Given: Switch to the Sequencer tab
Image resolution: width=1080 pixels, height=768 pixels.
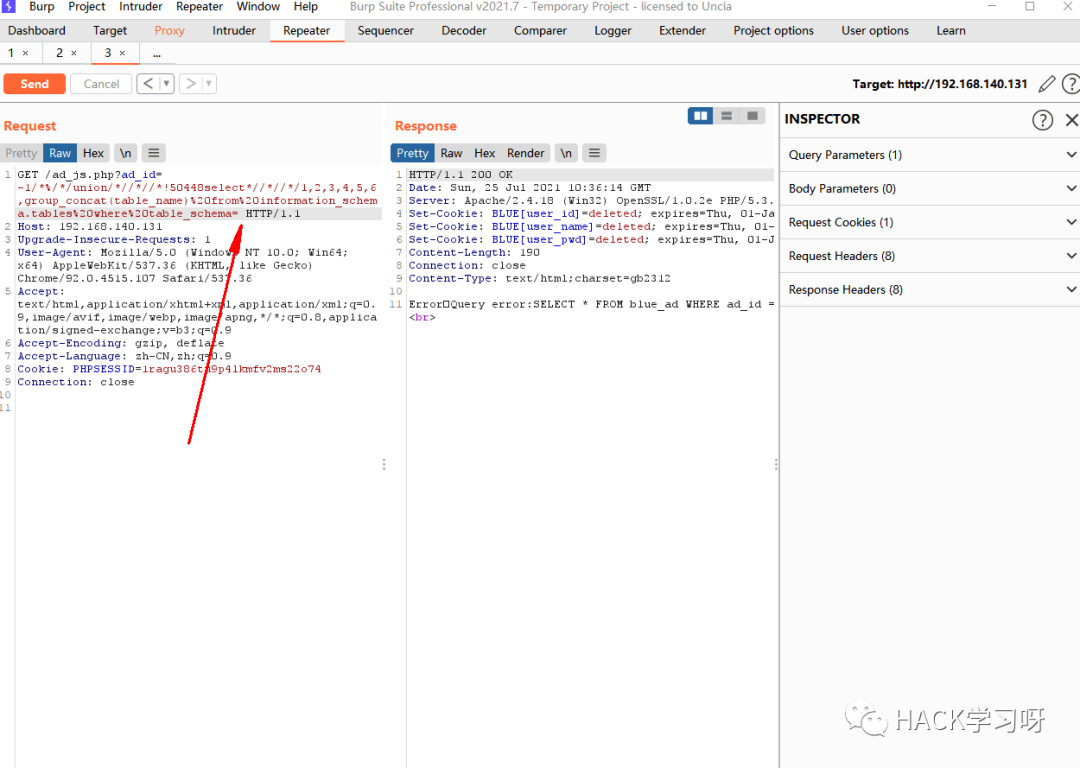Looking at the screenshot, I should 386,31.
